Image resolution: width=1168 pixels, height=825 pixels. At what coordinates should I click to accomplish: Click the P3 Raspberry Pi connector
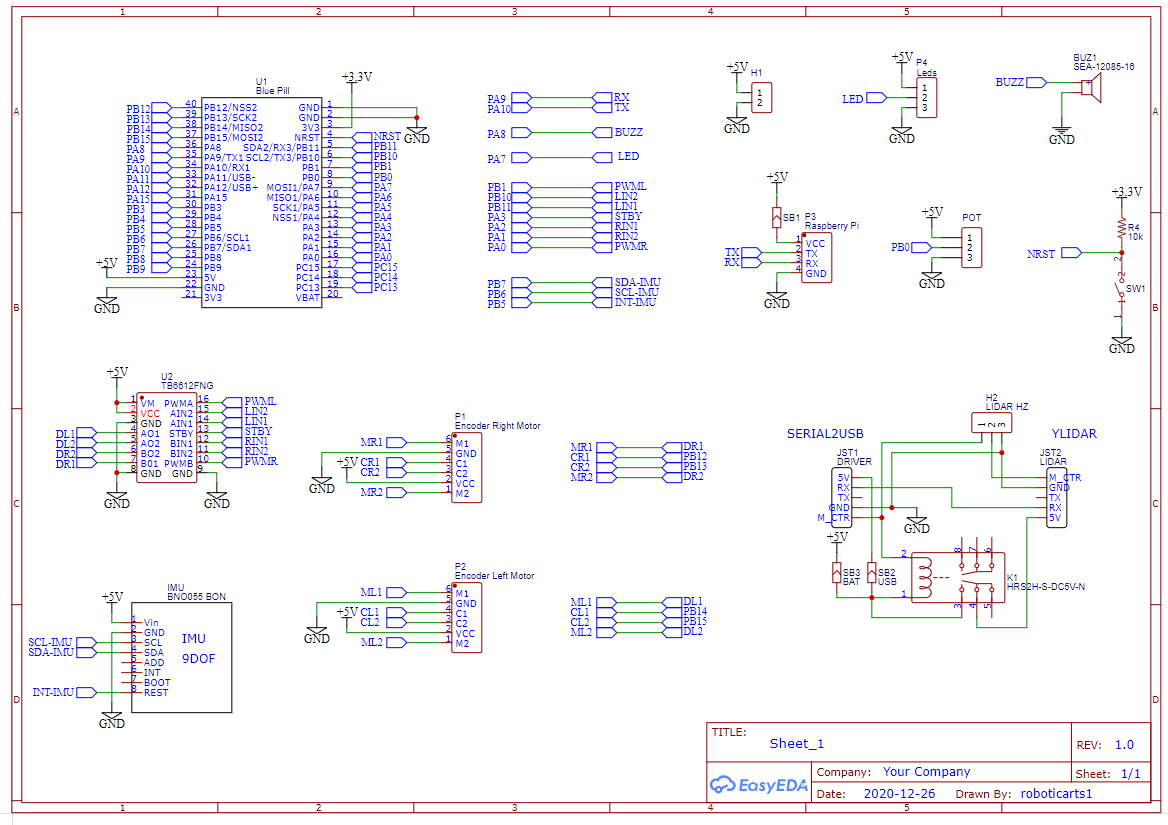tap(815, 258)
